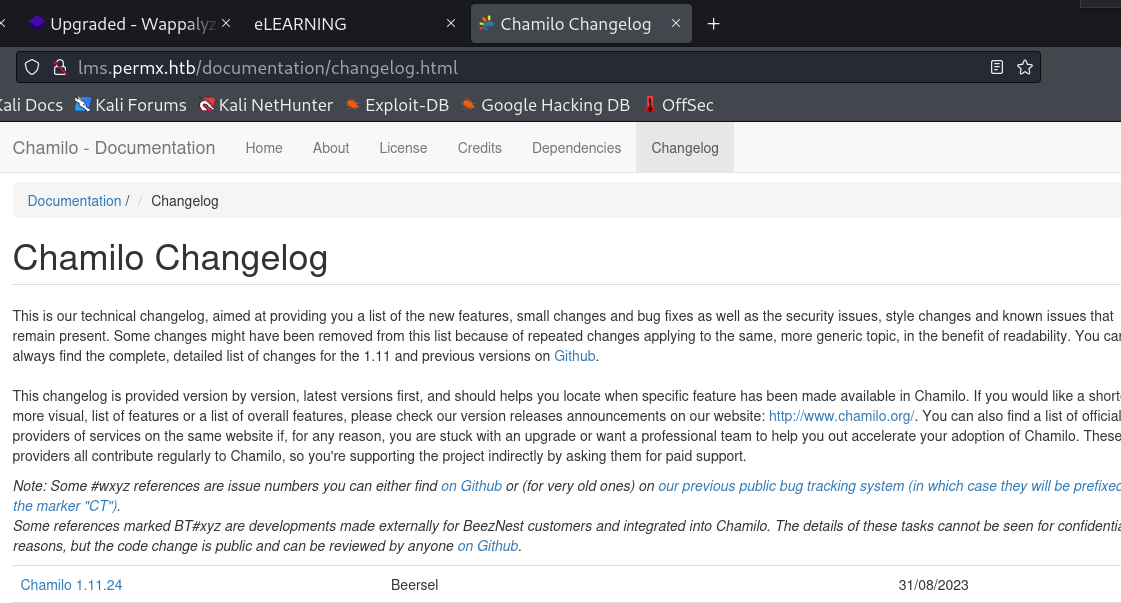
Task: Click the 31/08/2023 release date
Action: coord(934,585)
